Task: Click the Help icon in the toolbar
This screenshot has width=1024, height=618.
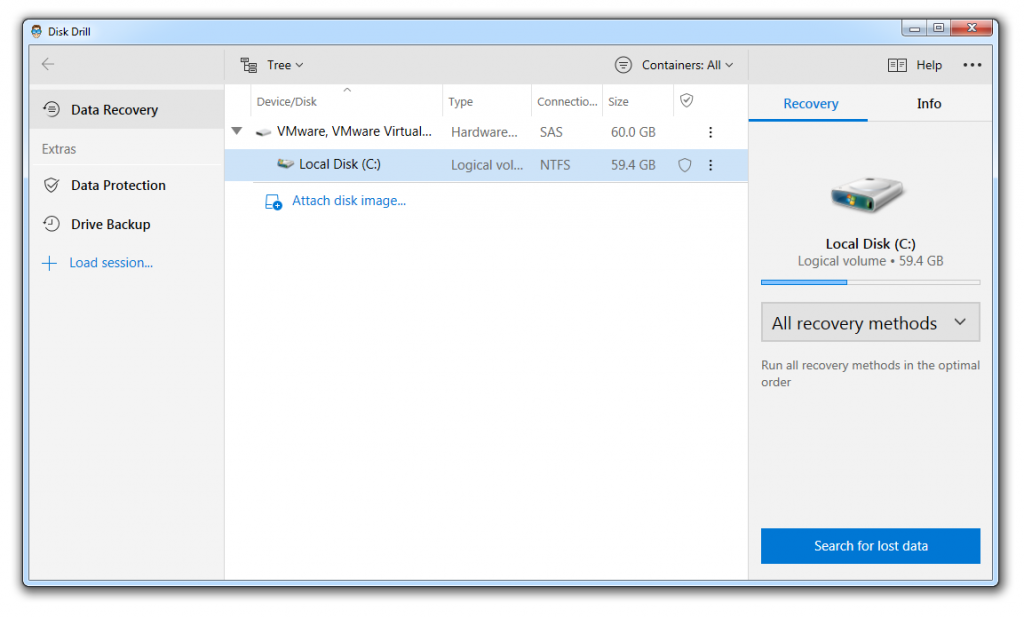Action: [x=896, y=64]
